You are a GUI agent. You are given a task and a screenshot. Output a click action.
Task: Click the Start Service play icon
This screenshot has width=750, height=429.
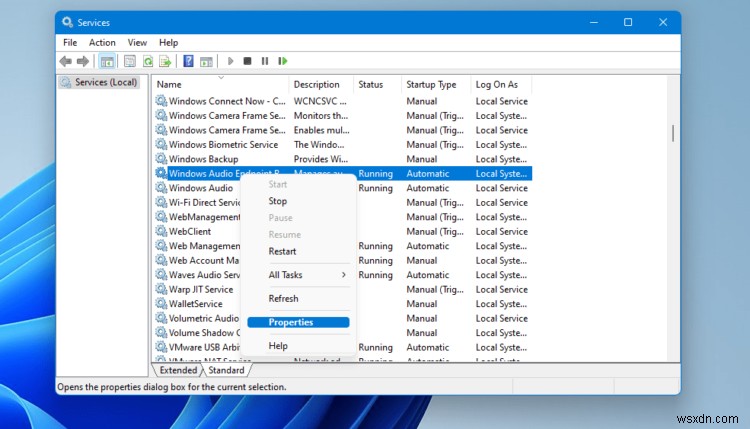click(230, 61)
